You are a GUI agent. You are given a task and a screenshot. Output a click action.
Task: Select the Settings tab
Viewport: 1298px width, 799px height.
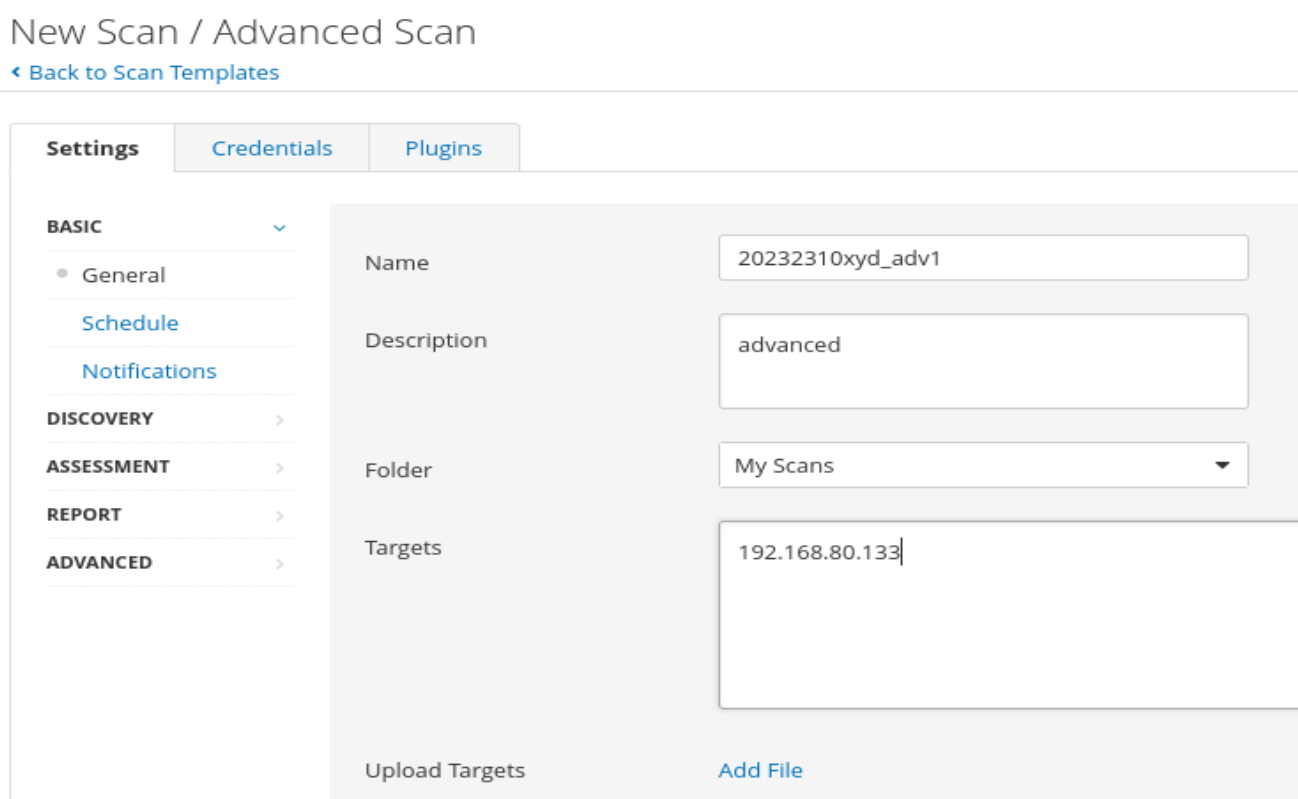[x=93, y=148]
